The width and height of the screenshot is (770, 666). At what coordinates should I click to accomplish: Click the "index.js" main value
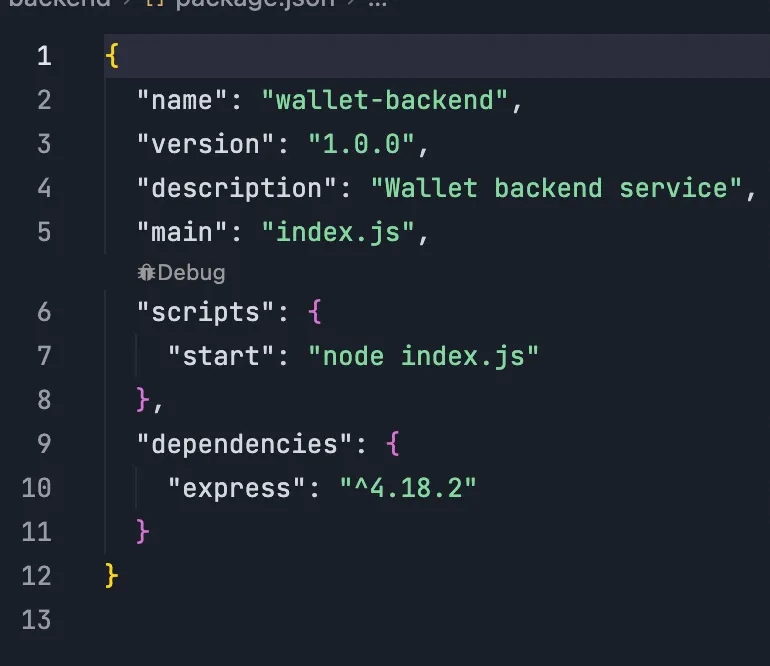tap(338, 232)
